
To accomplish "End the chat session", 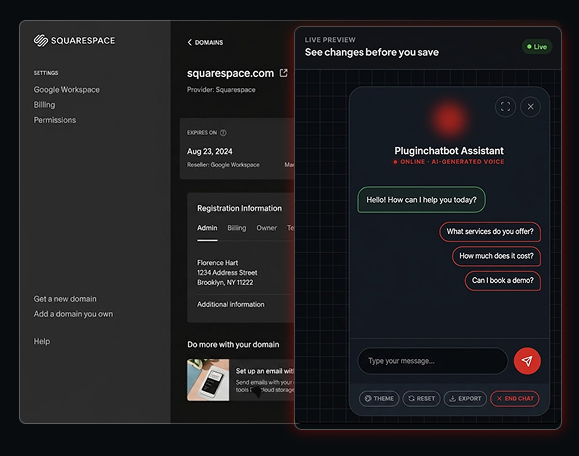I will (515, 398).
